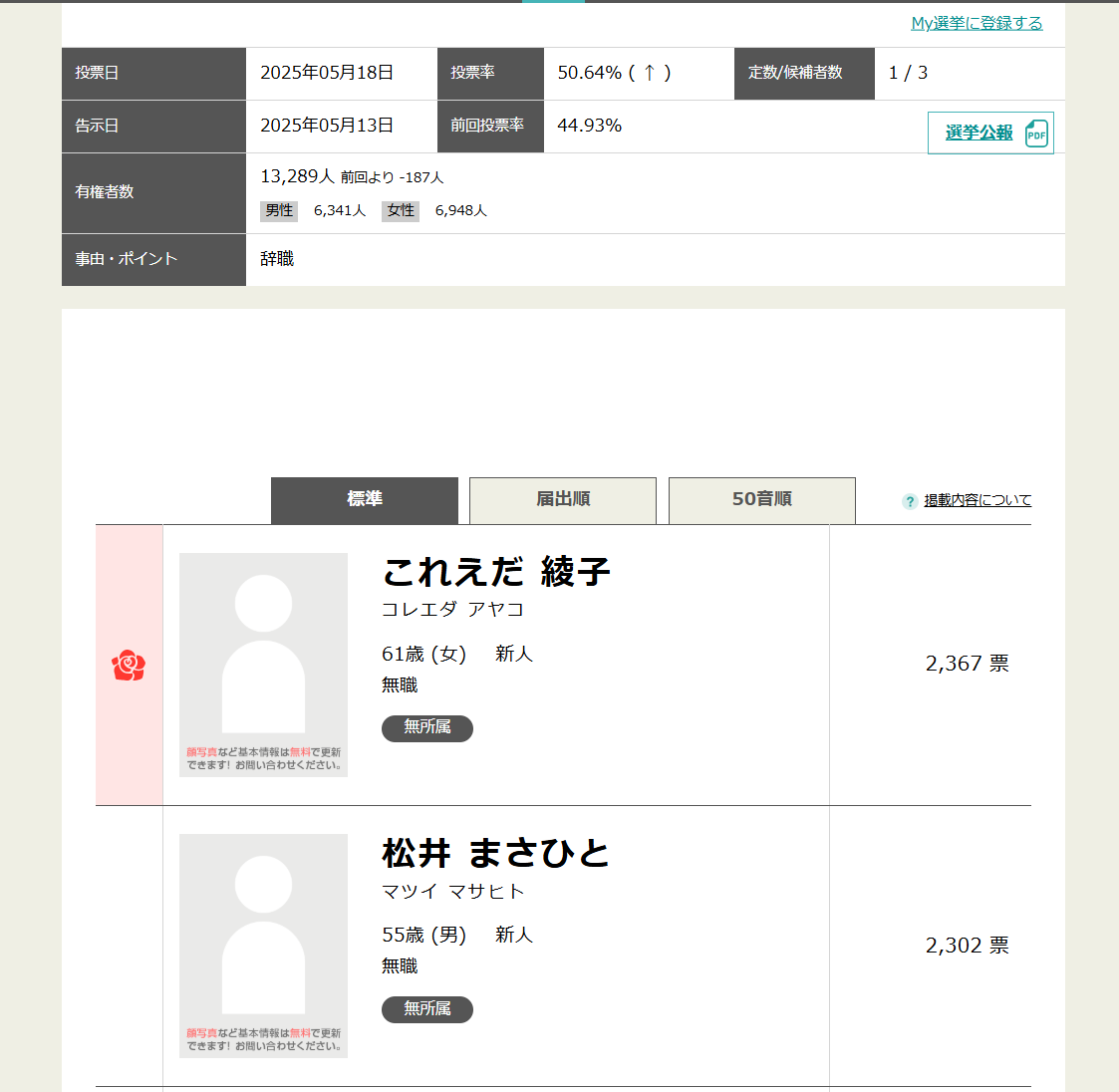
Task: Click the 女性 label tag
Action: point(401,210)
